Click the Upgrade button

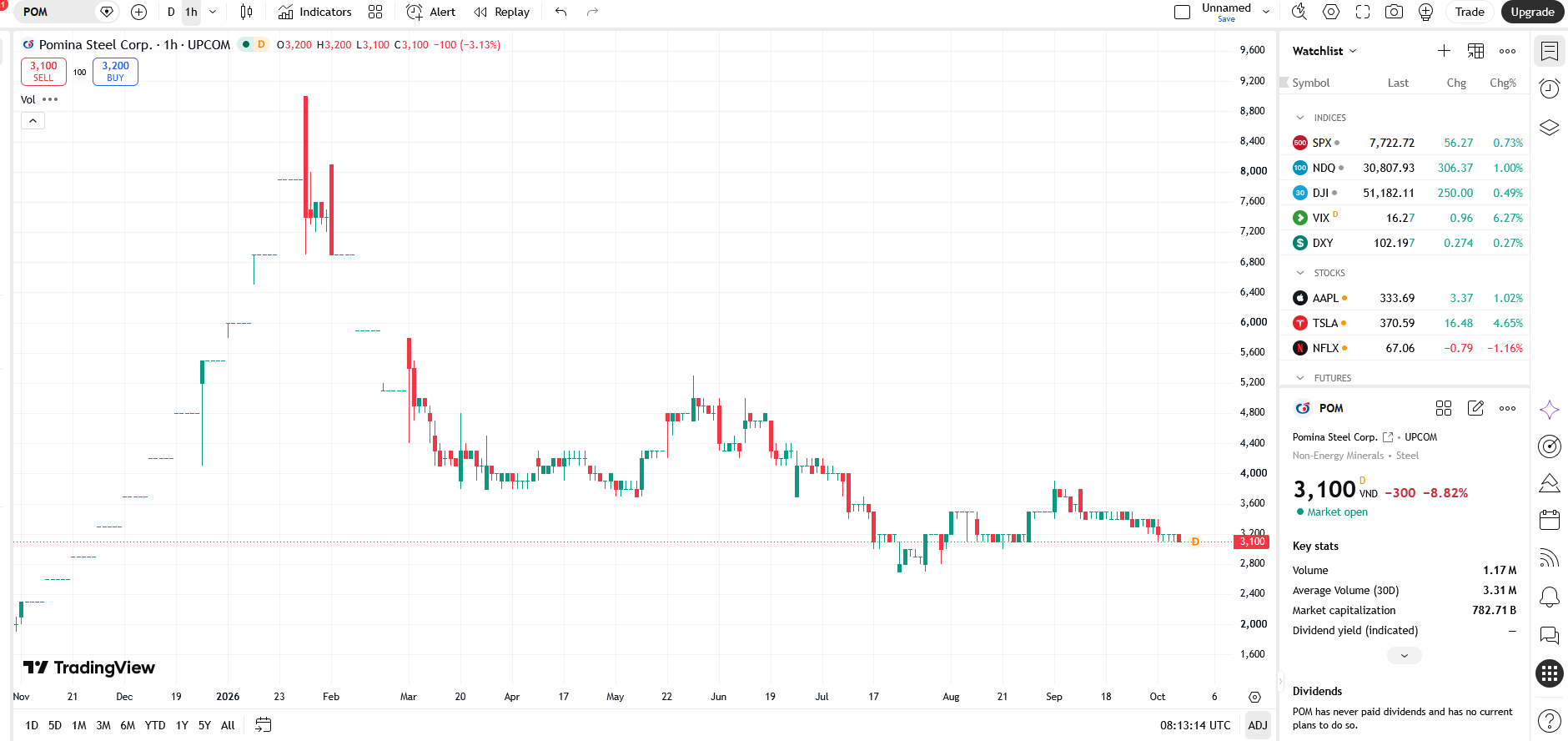pos(1532,12)
